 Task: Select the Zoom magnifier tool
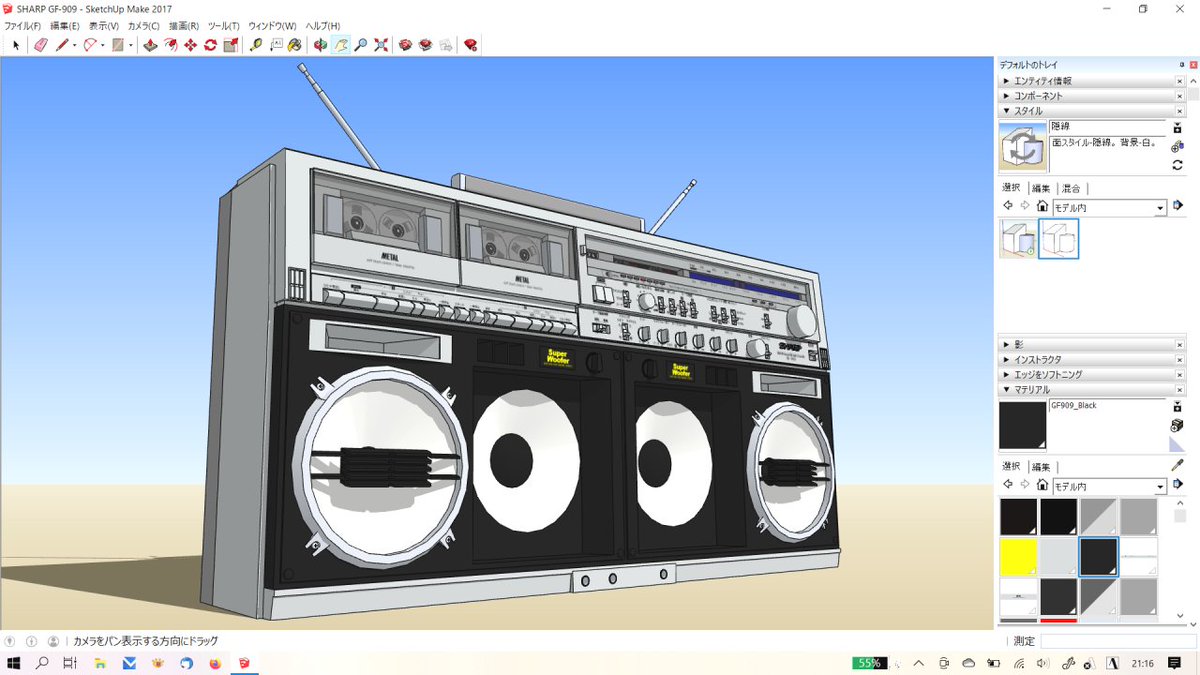tap(361, 45)
